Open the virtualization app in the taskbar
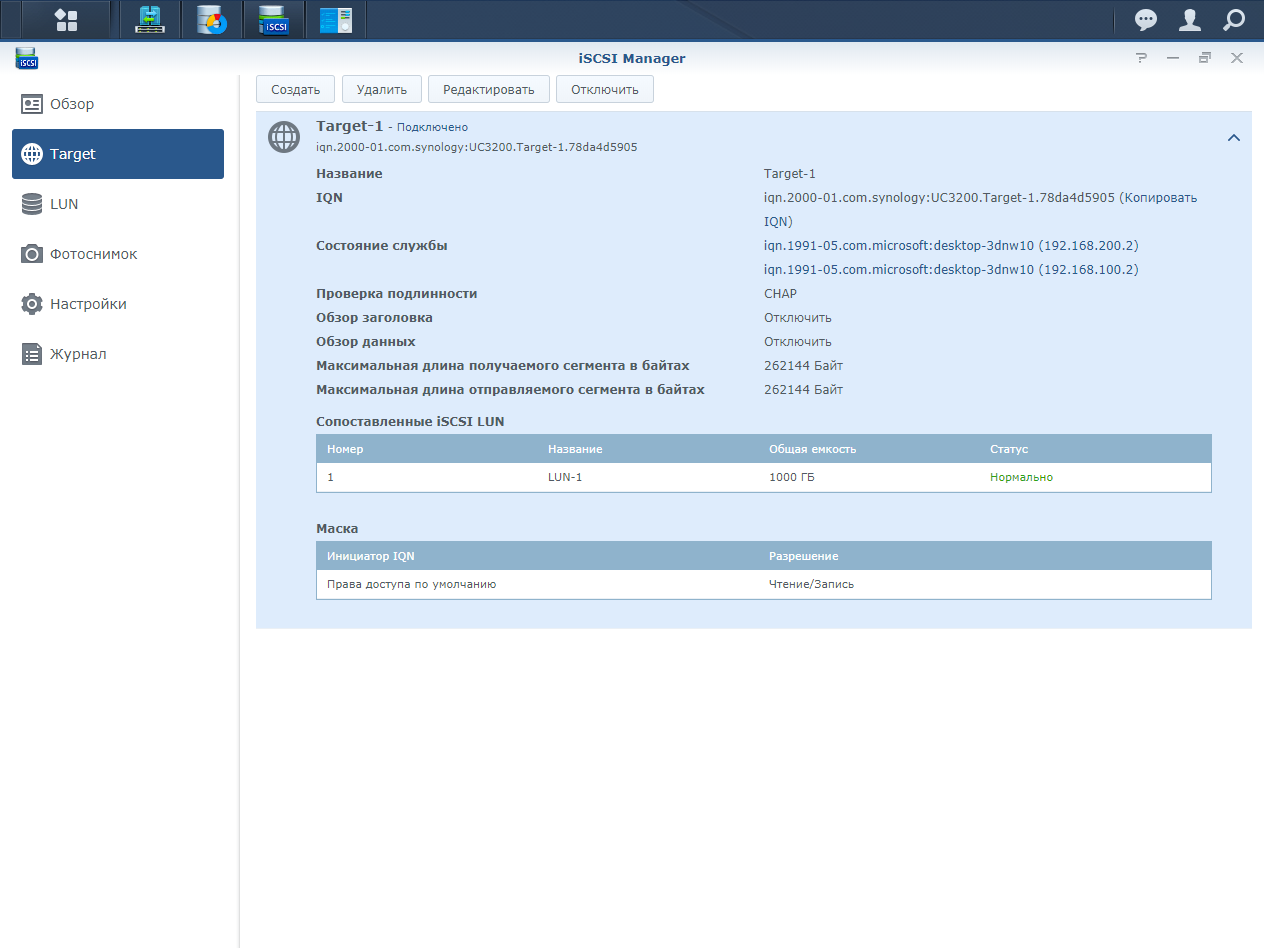The width and height of the screenshot is (1264, 948). (x=150, y=20)
